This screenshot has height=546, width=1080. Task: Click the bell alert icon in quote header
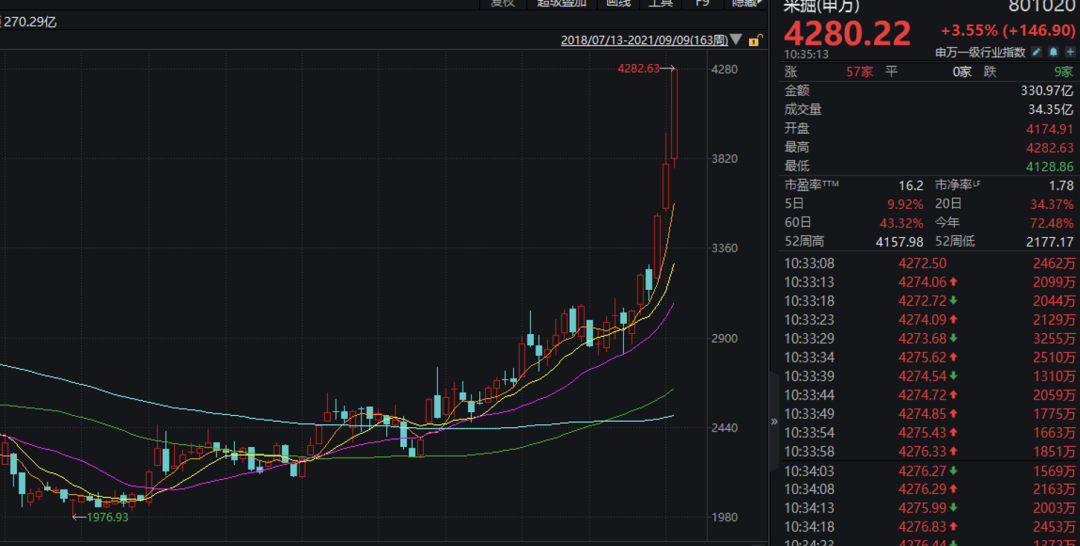coord(1053,52)
